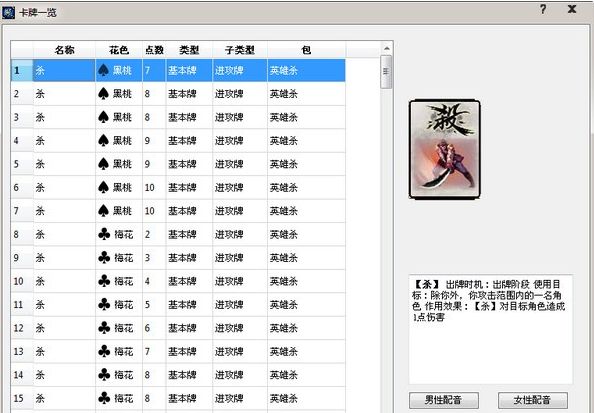Click the 英雄杀 cell in row 12
This screenshot has height=413, width=594.
click(306, 328)
